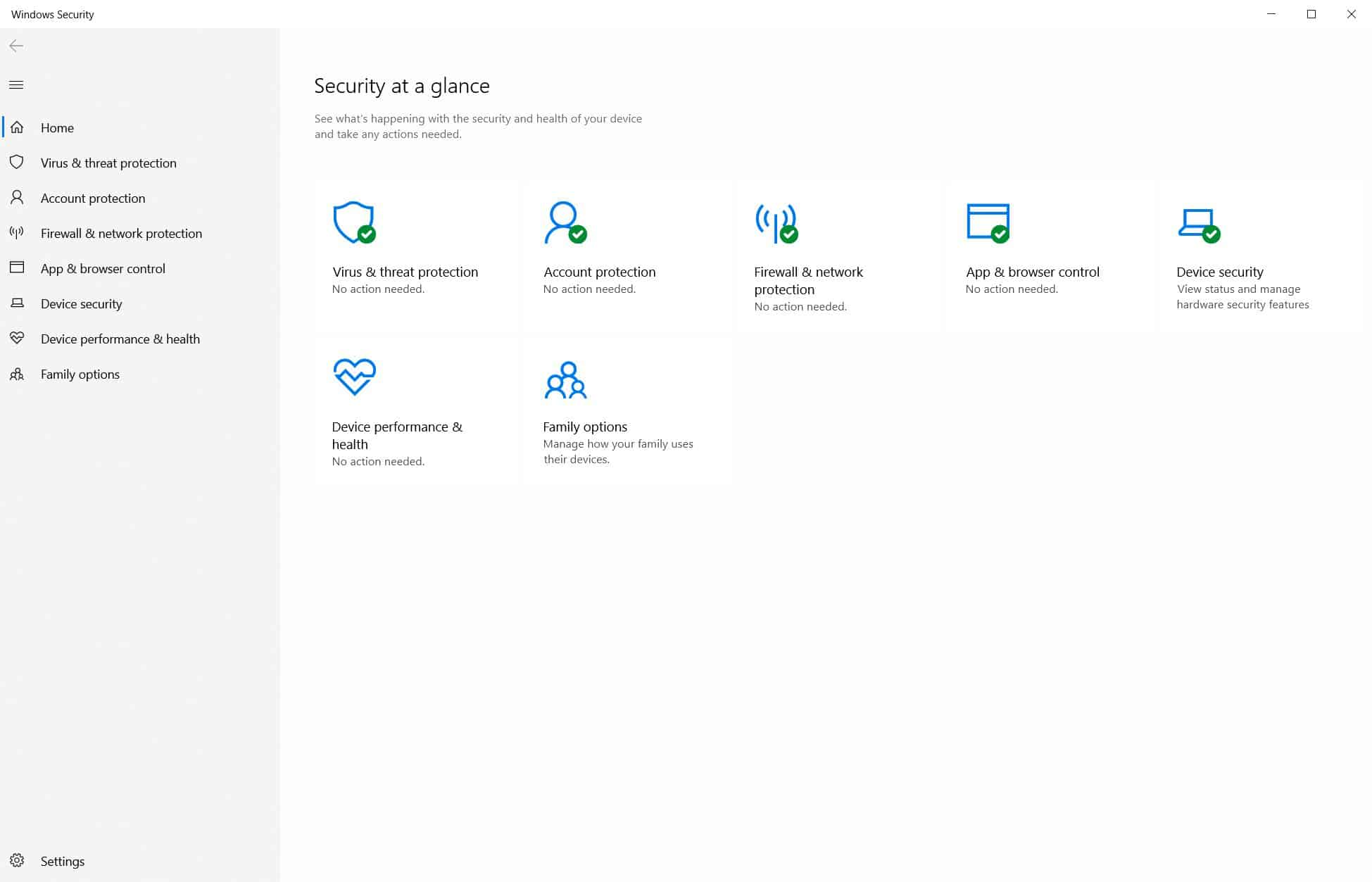Image resolution: width=1372 pixels, height=882 pixels.
Task: Click the Device security tile title text
Action: pos(1219,272)
